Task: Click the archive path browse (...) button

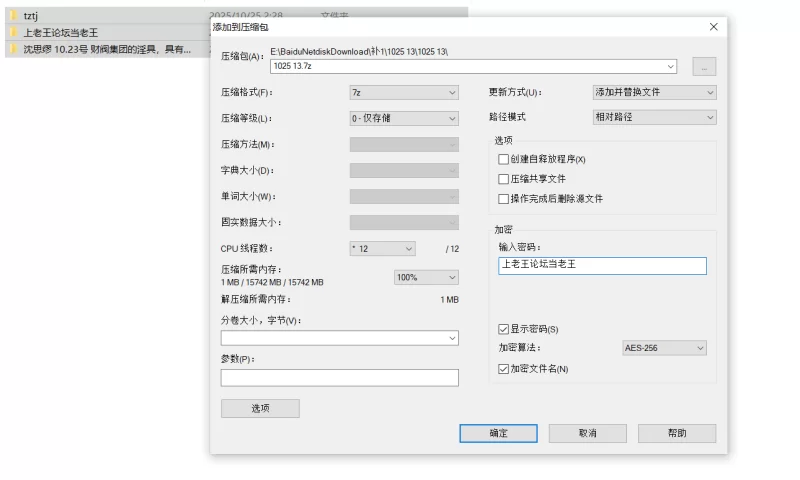Action: tap(704, 67)
